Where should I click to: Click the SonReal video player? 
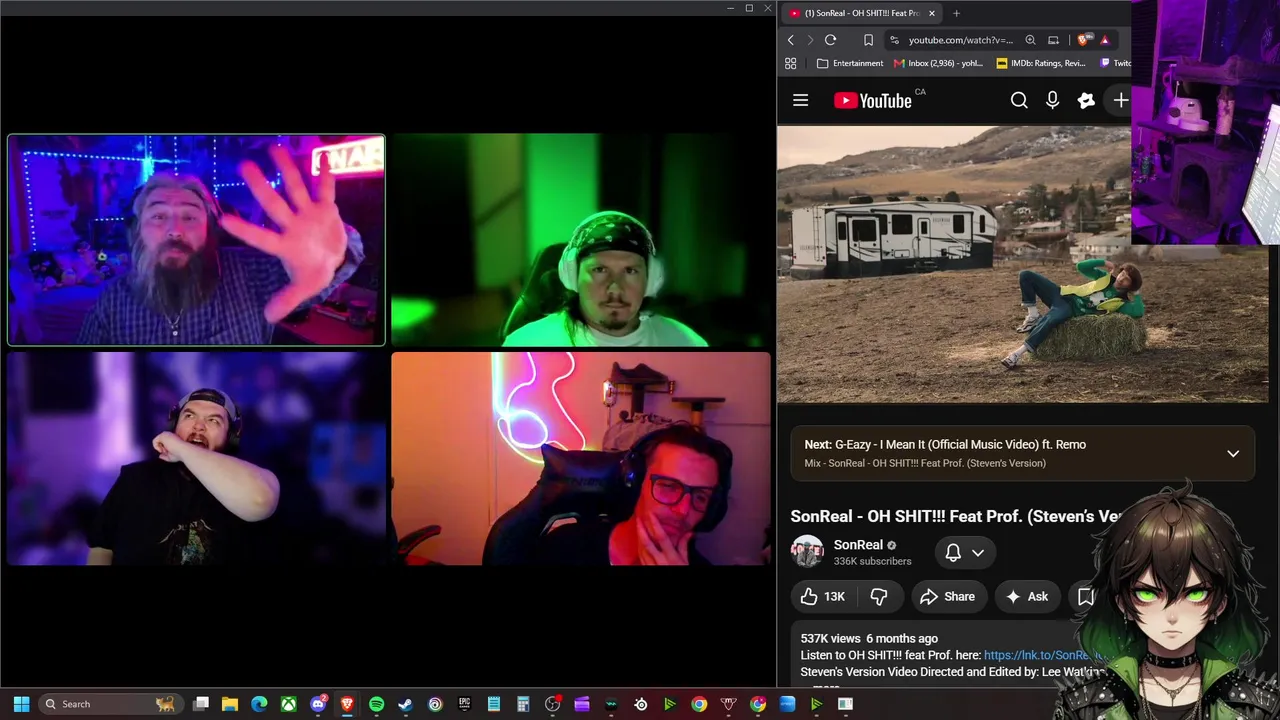coord(1022,264)
